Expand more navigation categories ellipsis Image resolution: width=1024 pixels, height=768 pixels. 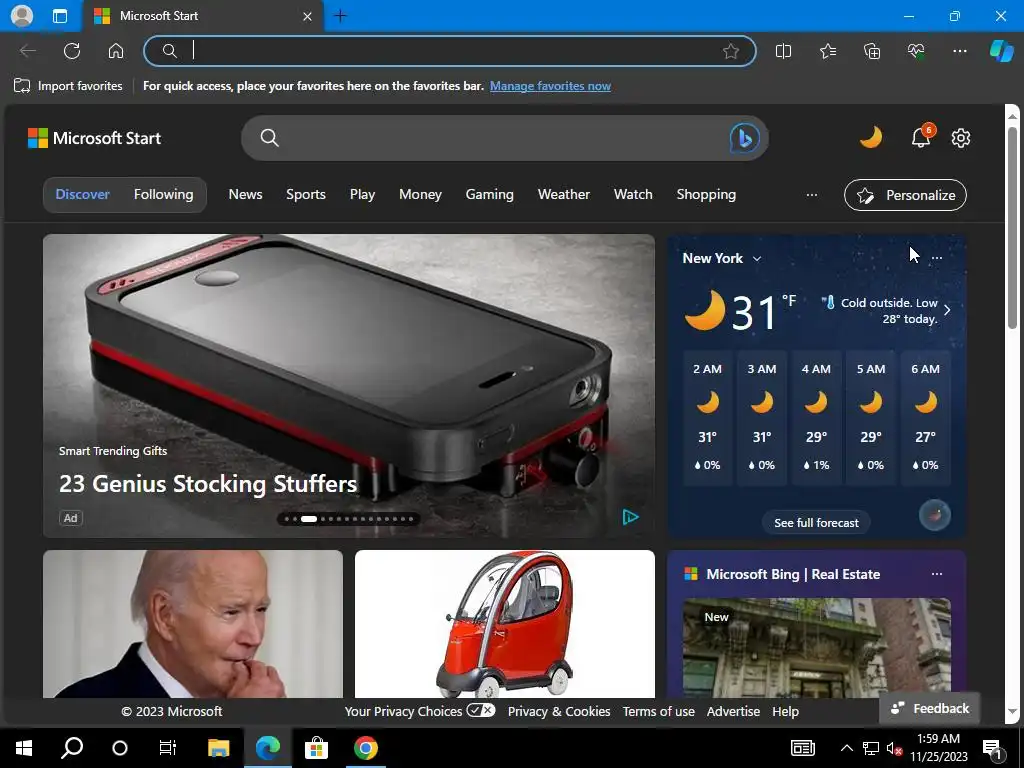pyautogui.click(x=811, y=195)
